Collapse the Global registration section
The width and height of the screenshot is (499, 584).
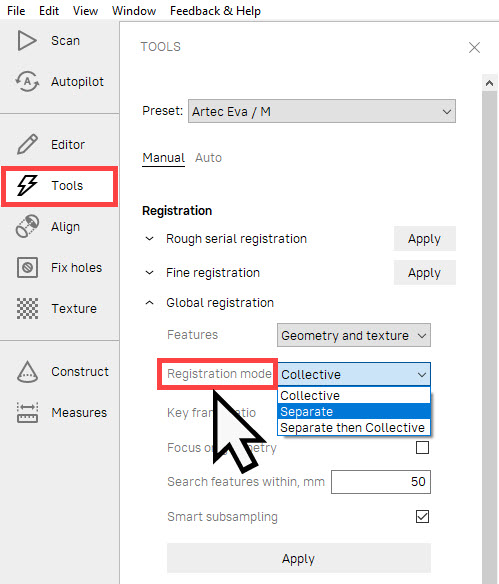pyautogui.click(x=149, y=302)
